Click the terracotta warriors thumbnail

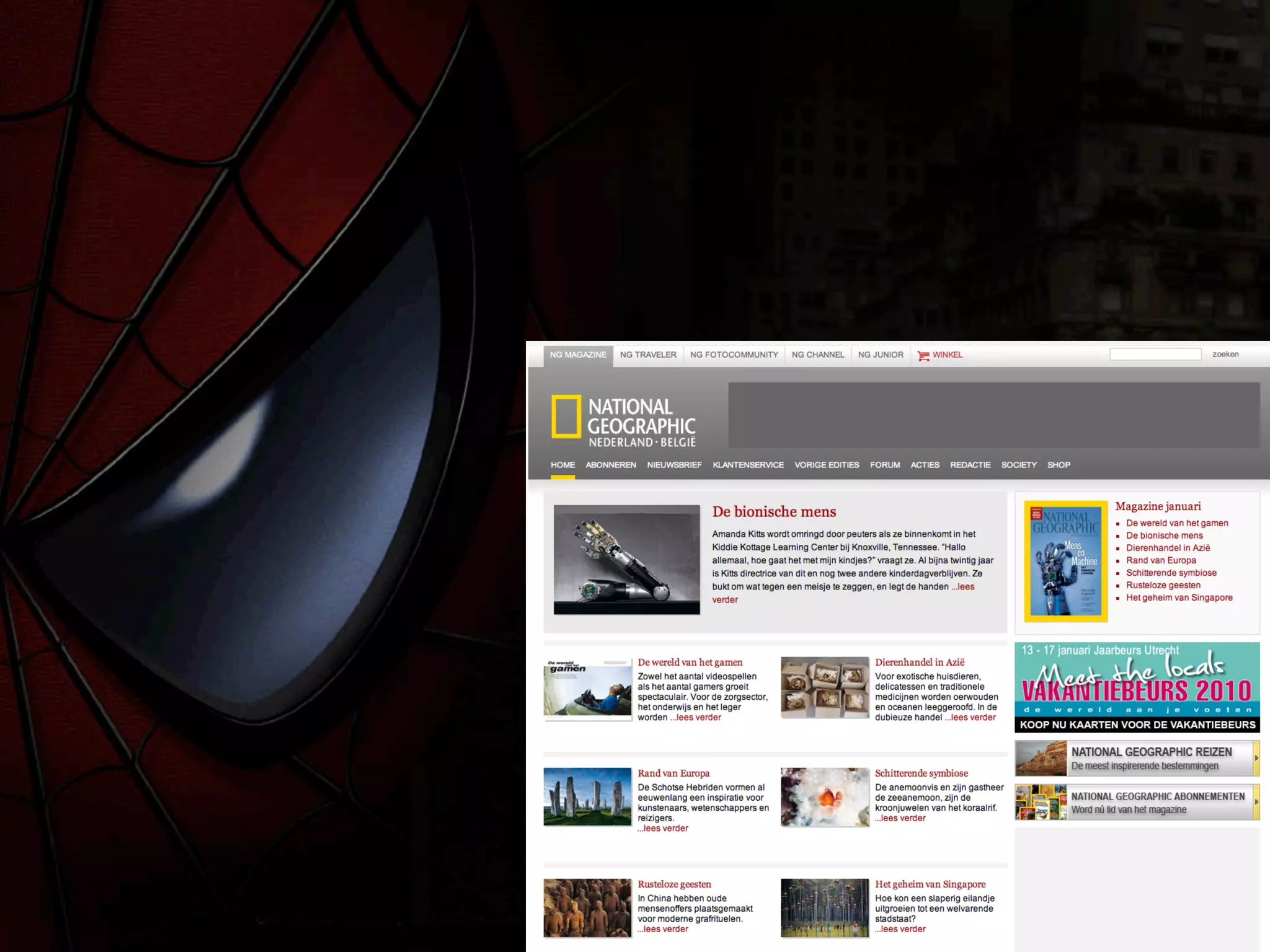587,907
